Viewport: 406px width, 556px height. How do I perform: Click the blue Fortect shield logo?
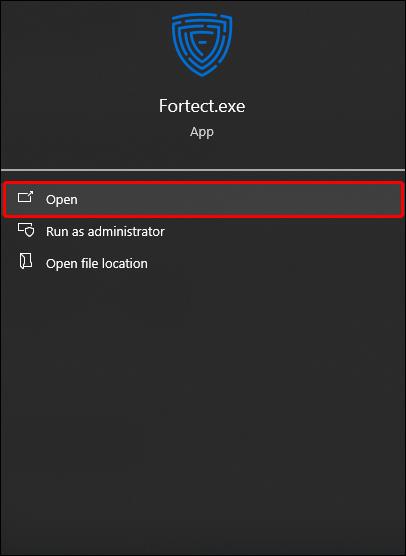point(202,44)
